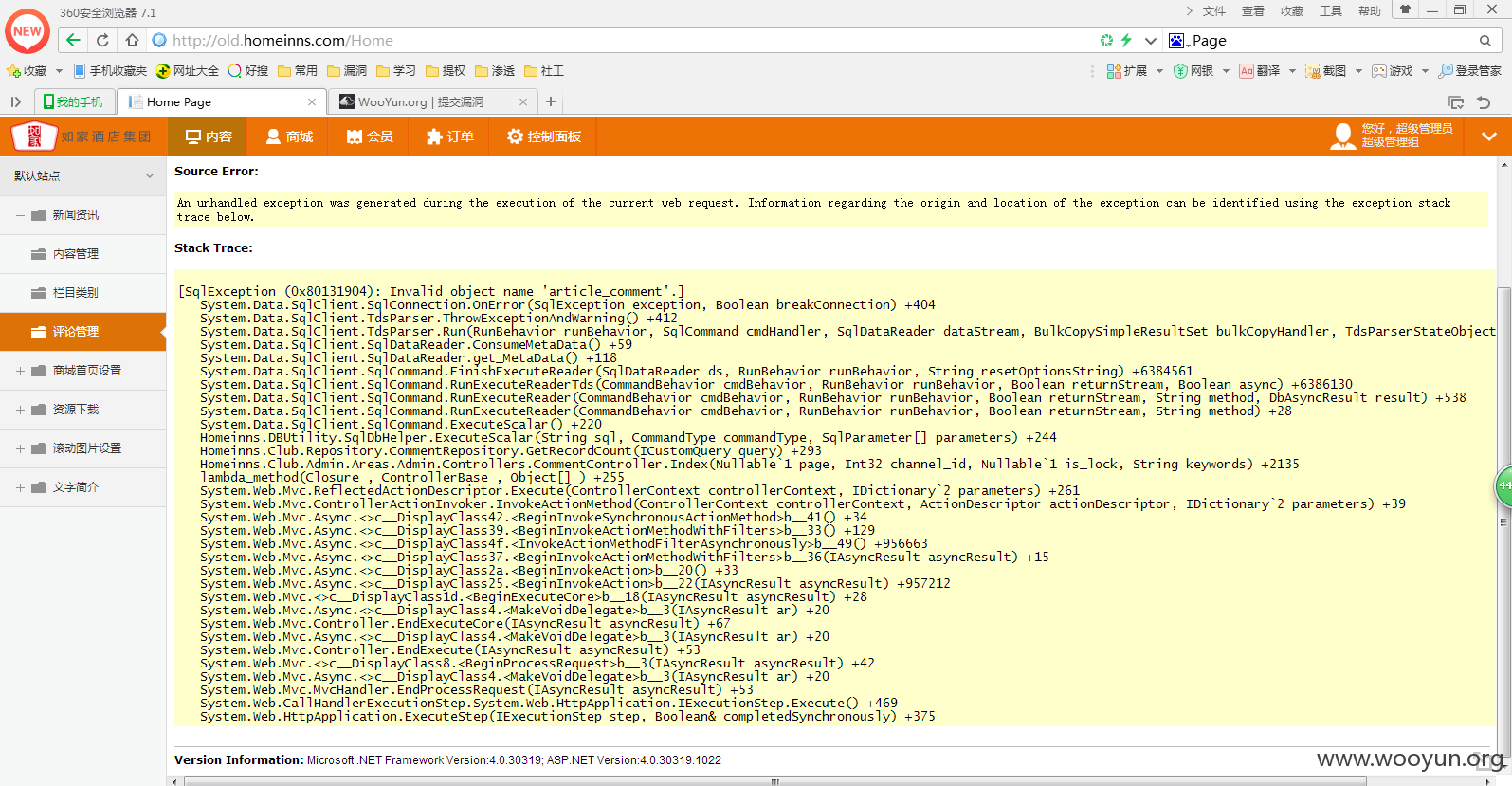
Task: Open the 默认站点 site selector dropdown
Action: pyautogui.click(x=83, y=175)
